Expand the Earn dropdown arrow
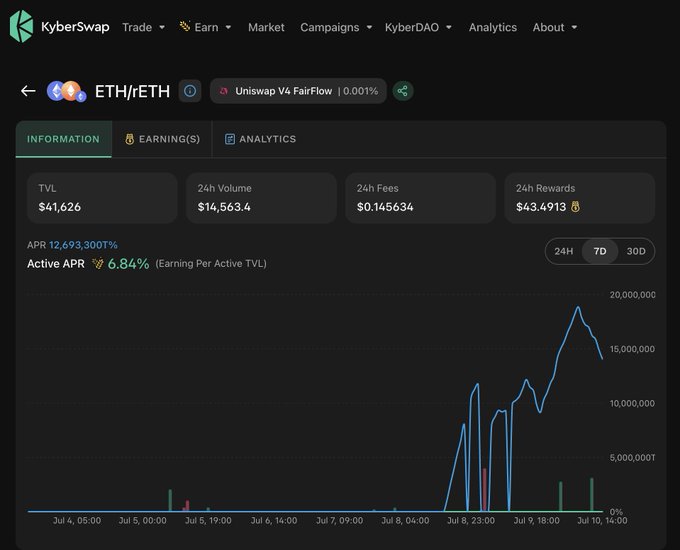 pyautogui.click(x=228, y=27)
